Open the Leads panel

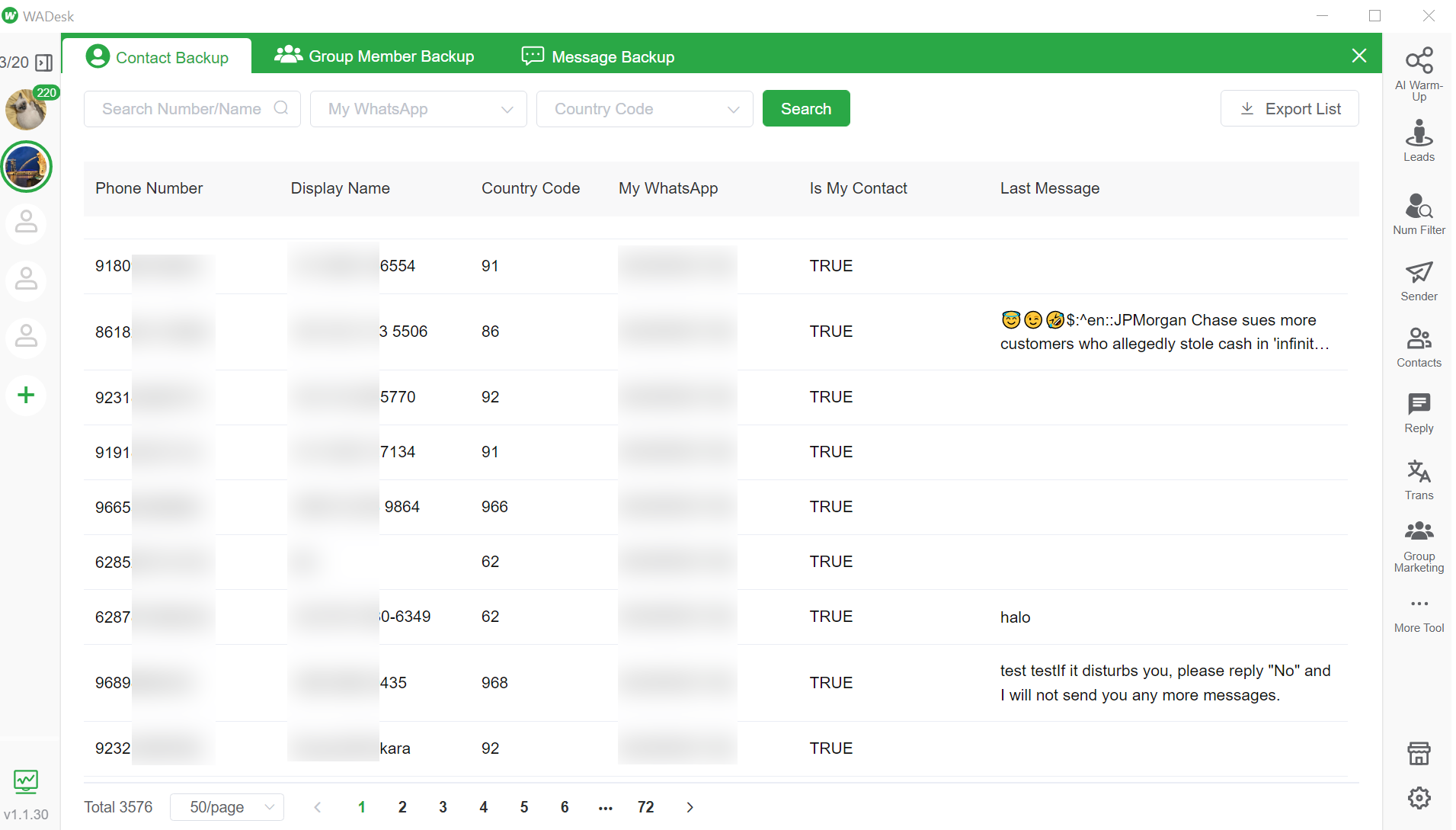[1418, 141]
